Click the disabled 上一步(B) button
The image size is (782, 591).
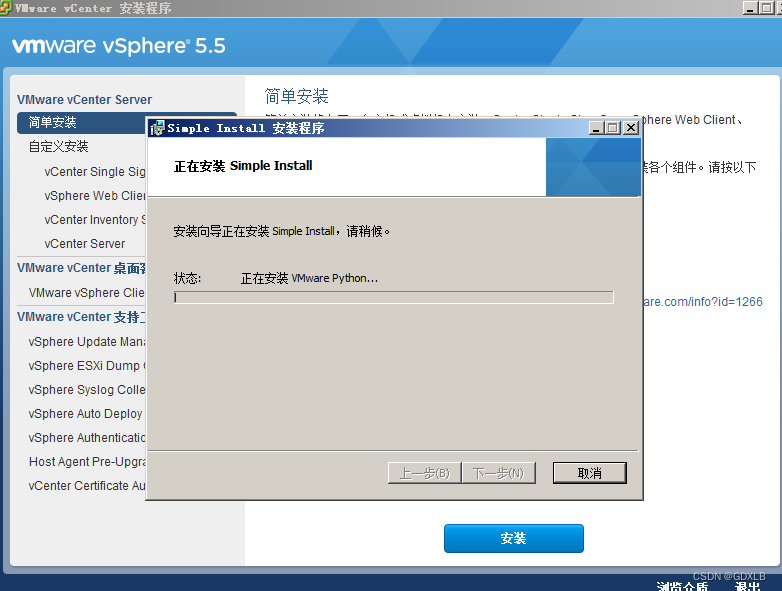click(424, 473)
